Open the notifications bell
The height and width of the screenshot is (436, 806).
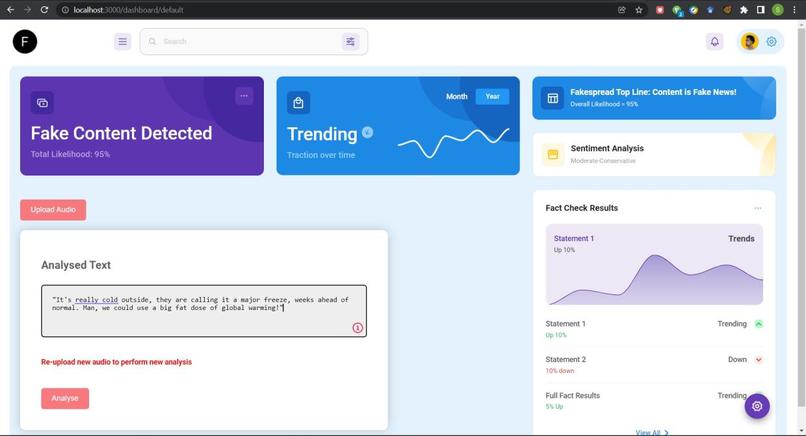pos(715,42)
